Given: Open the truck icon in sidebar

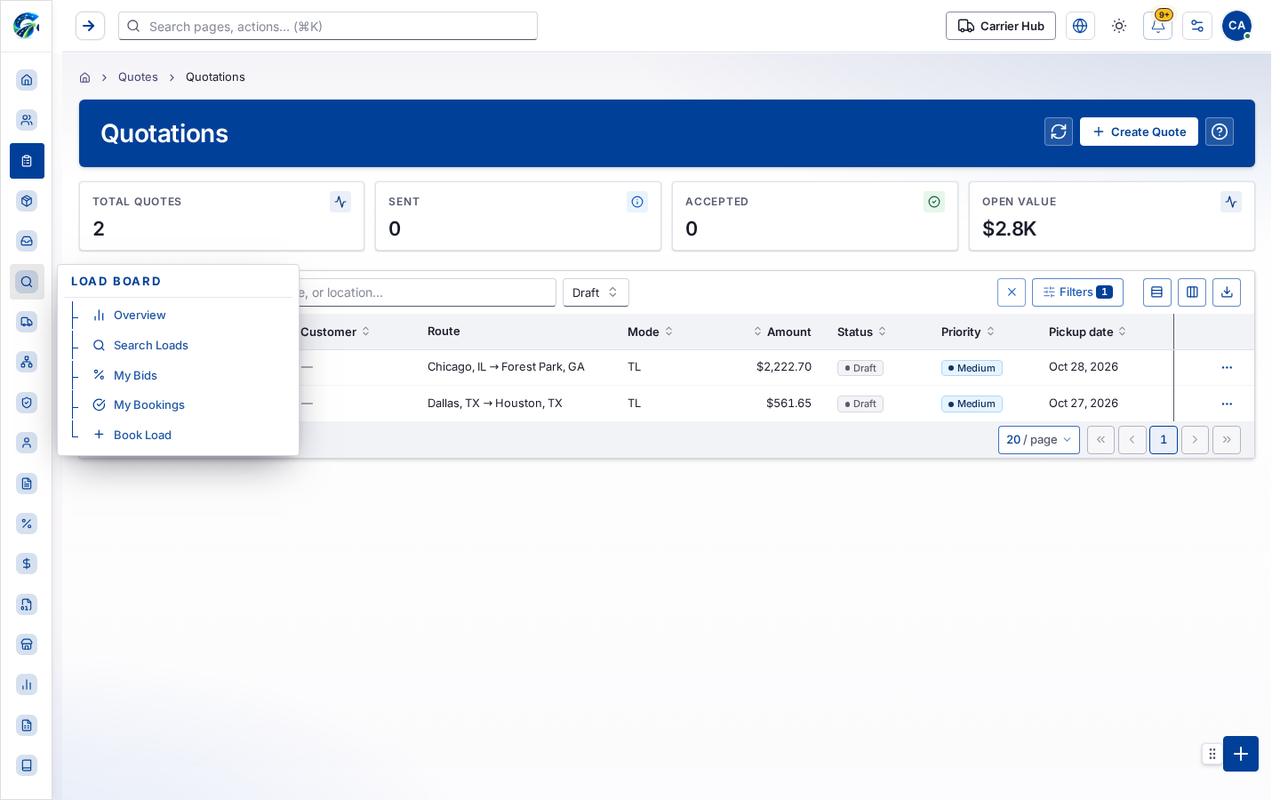Looking at the screenshot, I should (27, 322).
